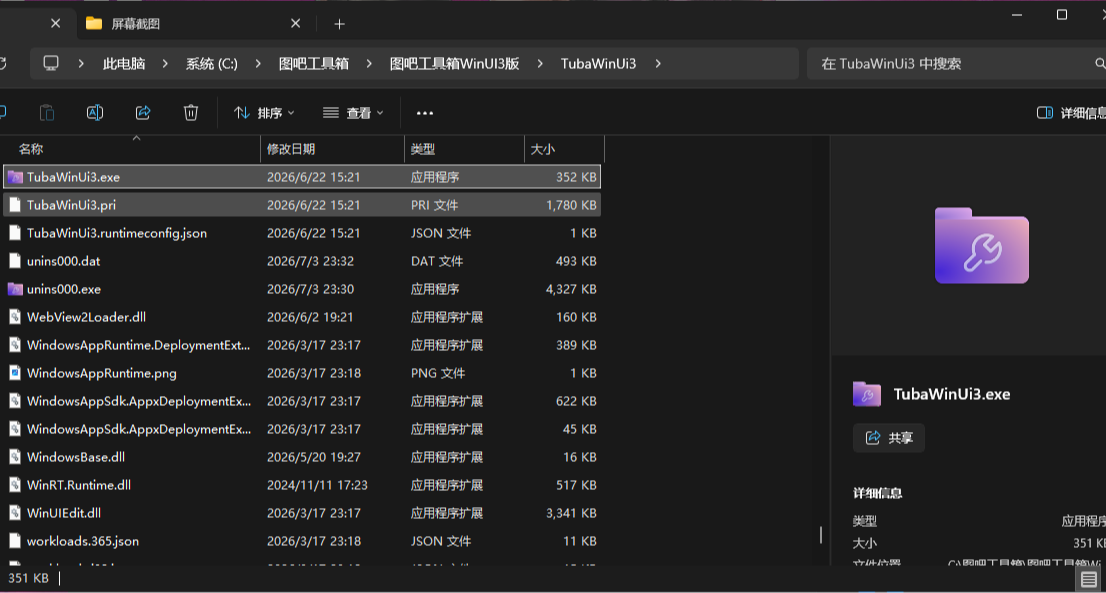Viewport: 1106px width, 593px height.
Task: Expand chevron after 图吧工具箱WinUI3版
Action: pyautogui.click(x=540, y=63)
